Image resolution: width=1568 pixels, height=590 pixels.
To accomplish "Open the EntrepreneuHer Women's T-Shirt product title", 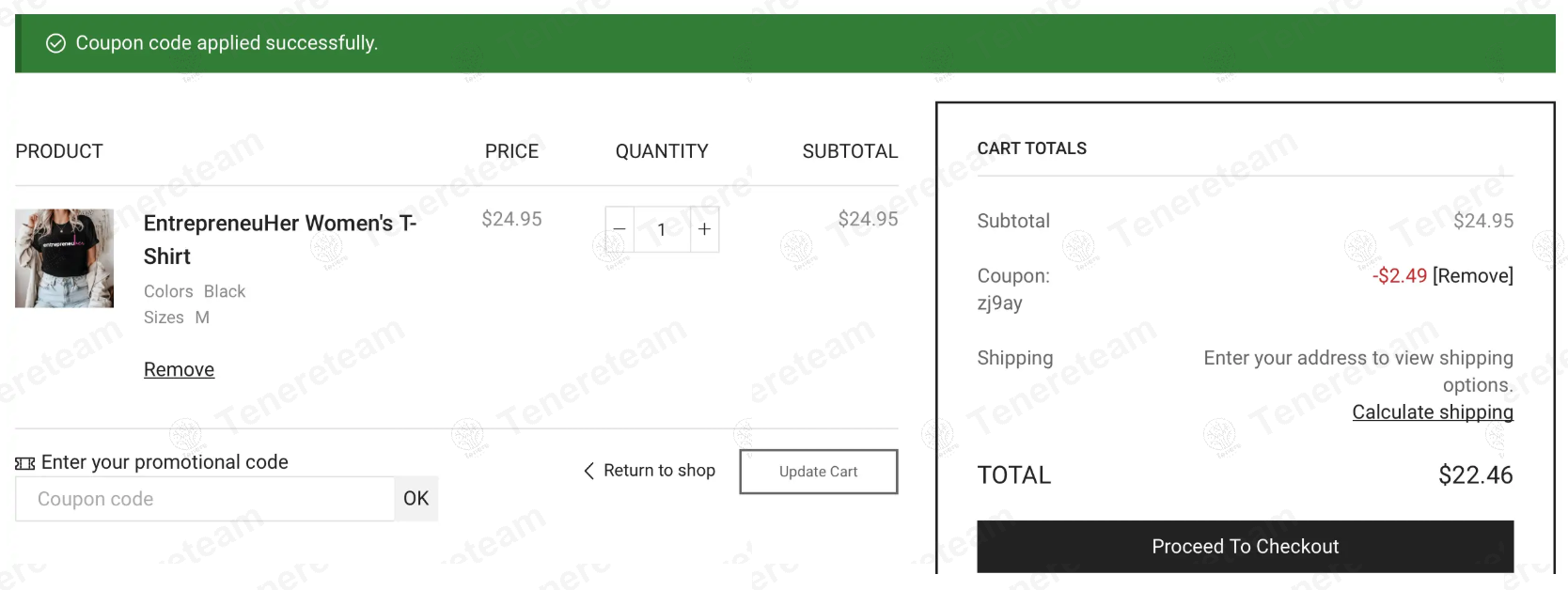I will (x=280, y=240).
